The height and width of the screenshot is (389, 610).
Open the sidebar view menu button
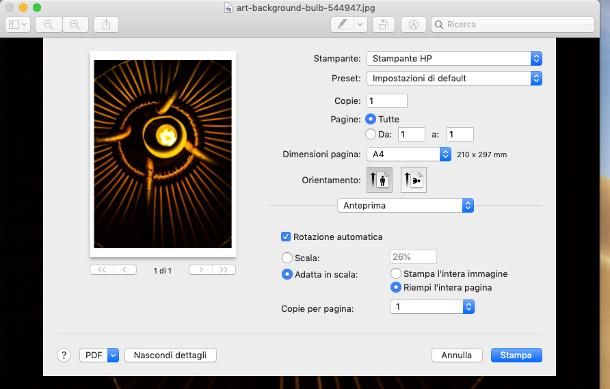[x=18, y=25]
